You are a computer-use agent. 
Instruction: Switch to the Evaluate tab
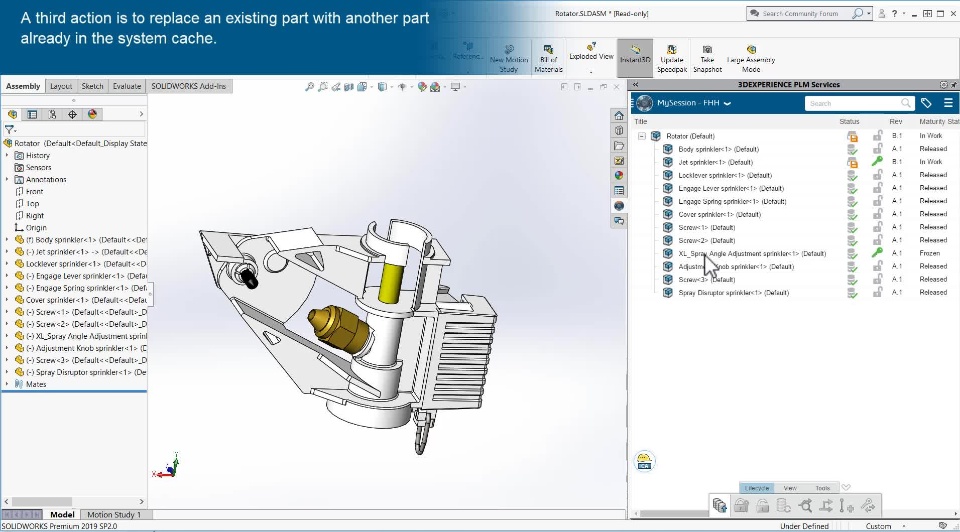coord(127,86)
